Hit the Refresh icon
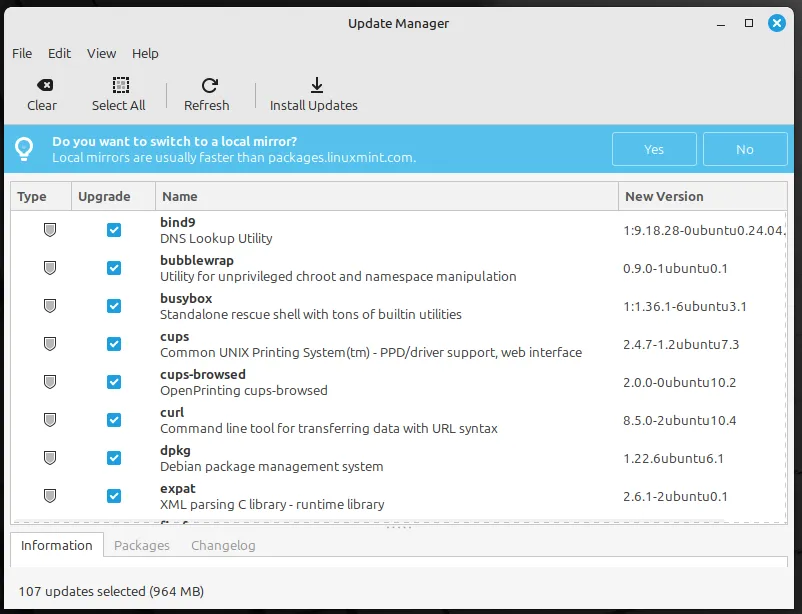802x614 pixels. point(208,86)
